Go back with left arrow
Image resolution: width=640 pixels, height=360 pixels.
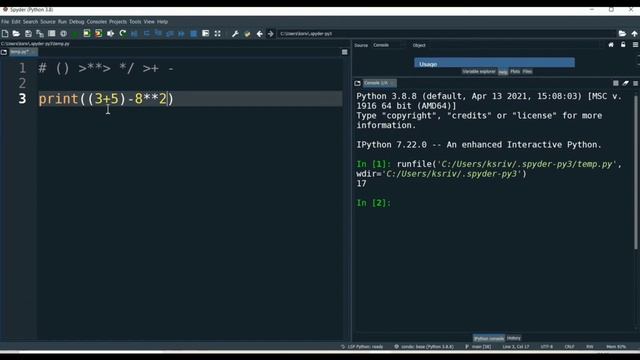(260, 34)
